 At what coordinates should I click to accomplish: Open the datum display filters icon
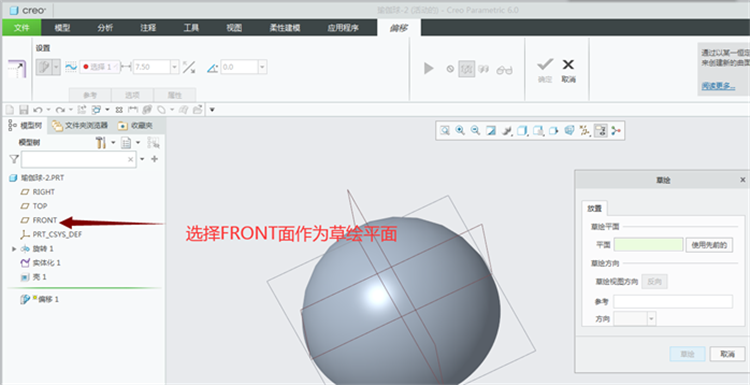[585, 131]
